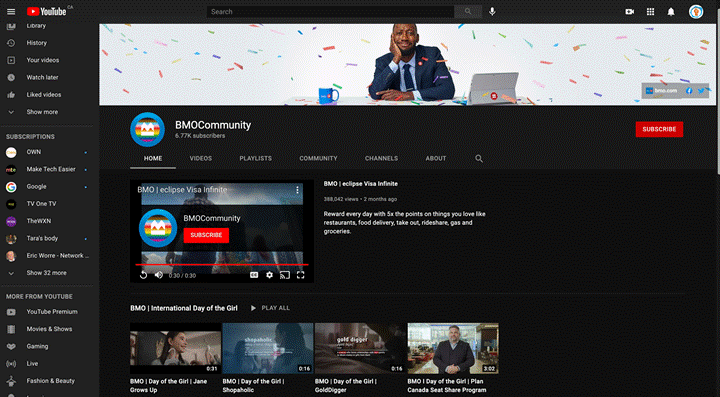This screenshot has width=720, height=397.
Task: Switch to the PLAYLISTS channel tab
Action: tap(255, 158)
